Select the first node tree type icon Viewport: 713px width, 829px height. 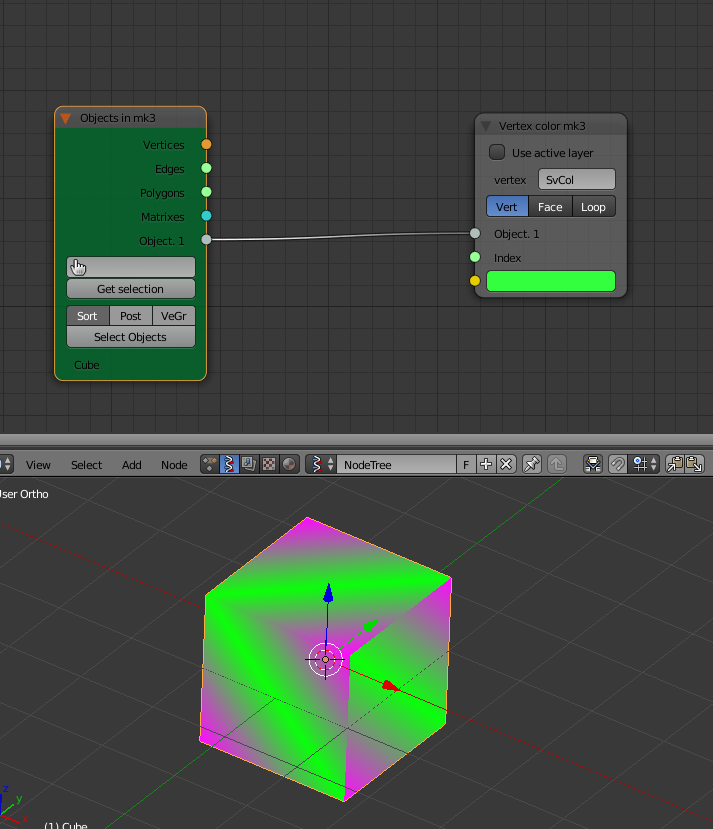[x=210, y=464]
